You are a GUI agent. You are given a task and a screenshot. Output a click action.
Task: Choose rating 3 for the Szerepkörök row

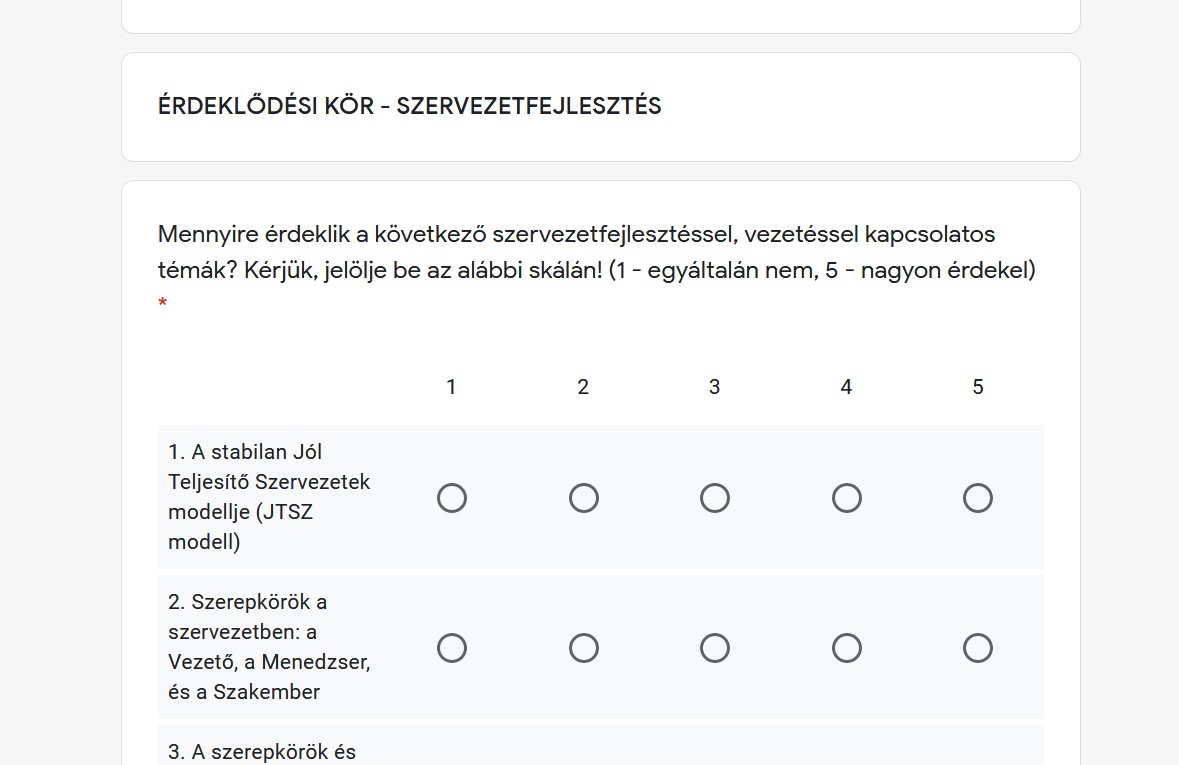pos(714,648)
